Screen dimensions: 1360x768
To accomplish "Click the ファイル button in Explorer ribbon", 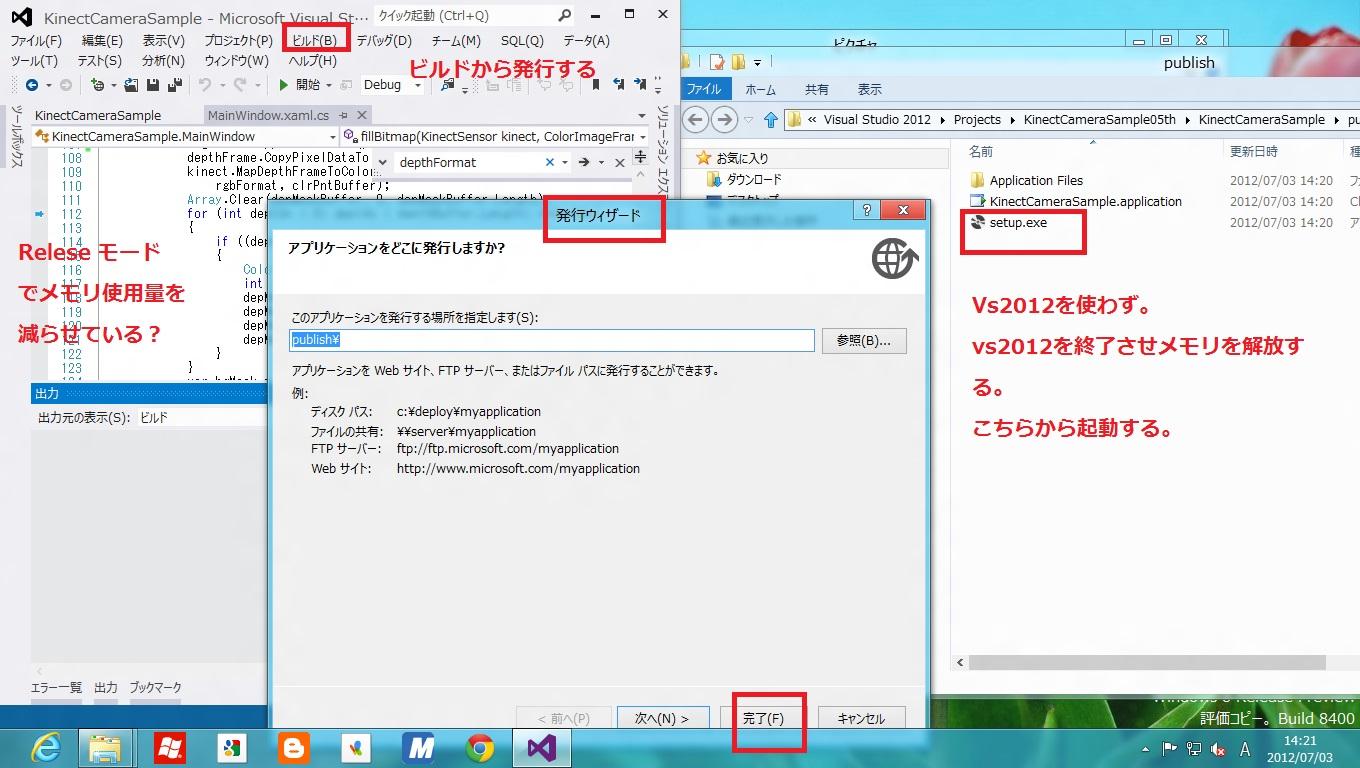I will (x=704, y=89).
